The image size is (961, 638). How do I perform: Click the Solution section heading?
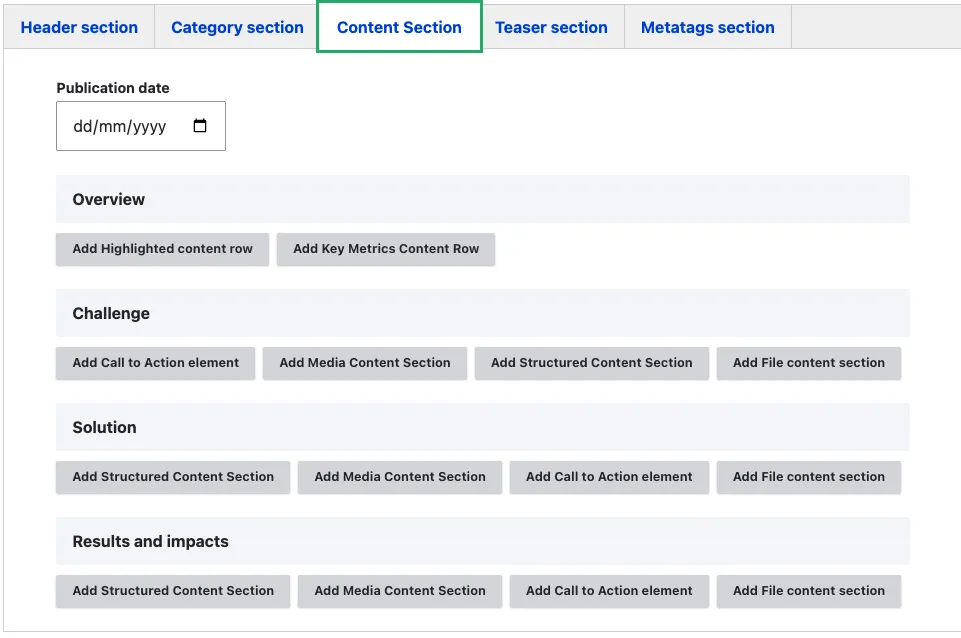pos(104,427)
